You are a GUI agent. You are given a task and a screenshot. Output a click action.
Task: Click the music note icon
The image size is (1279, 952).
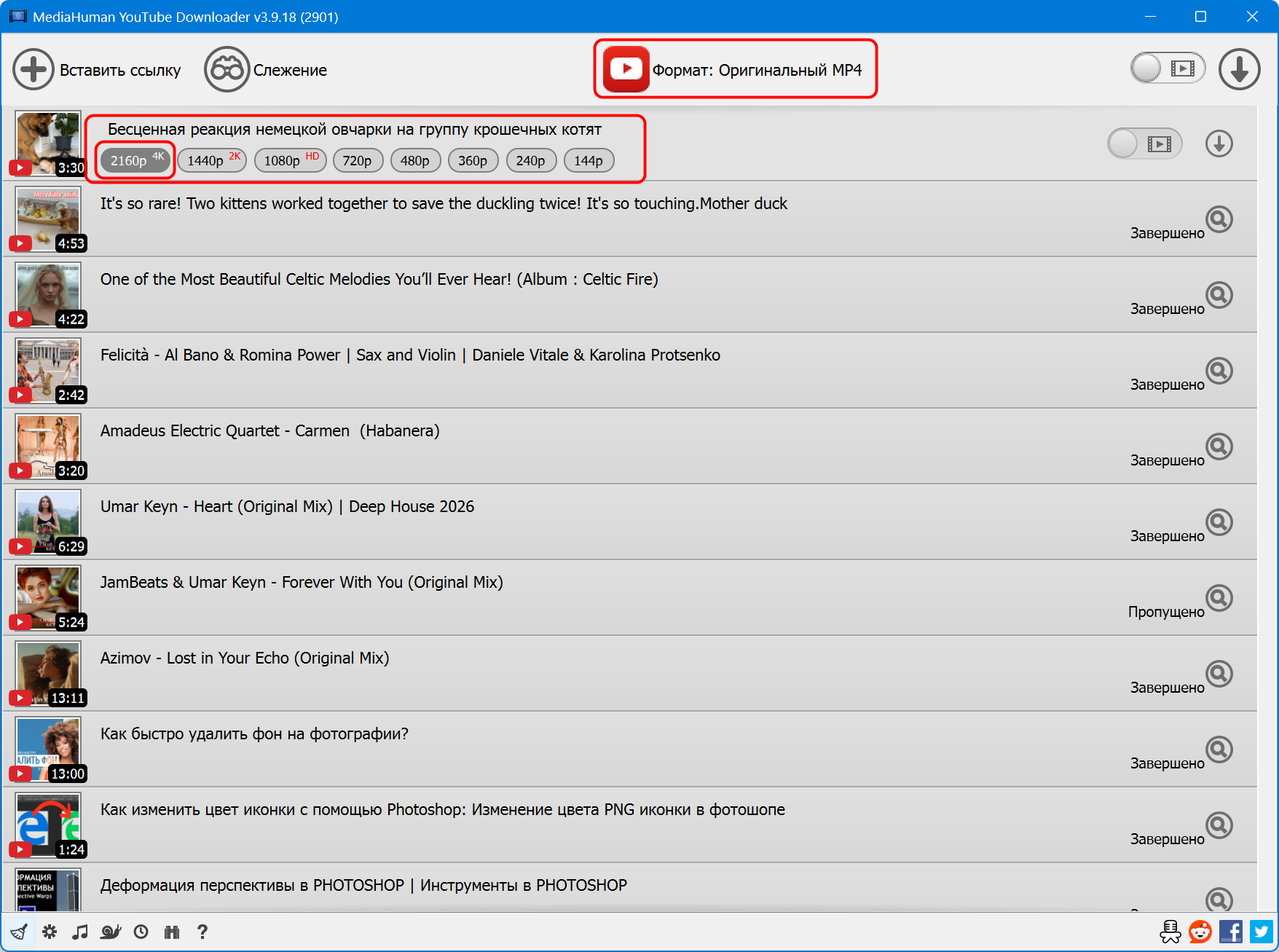tap(80, 932)
